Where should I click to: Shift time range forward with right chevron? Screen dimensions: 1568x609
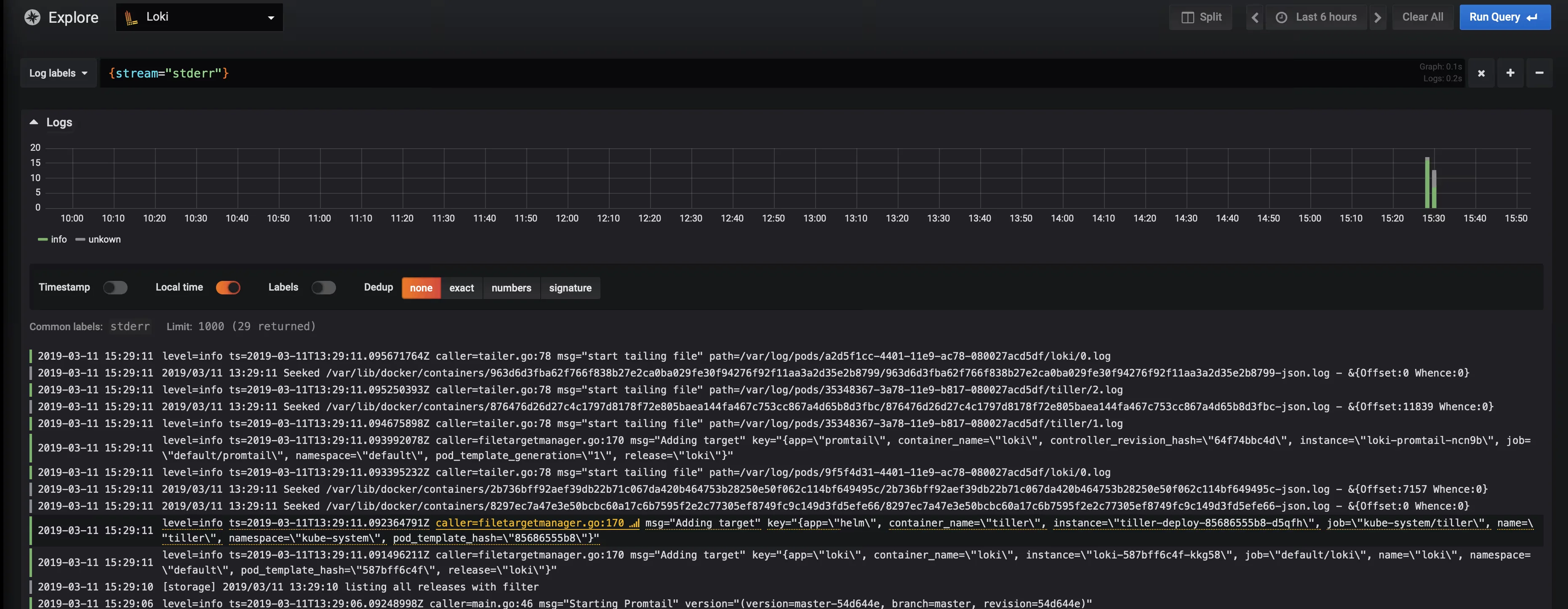click(1378, 17)
